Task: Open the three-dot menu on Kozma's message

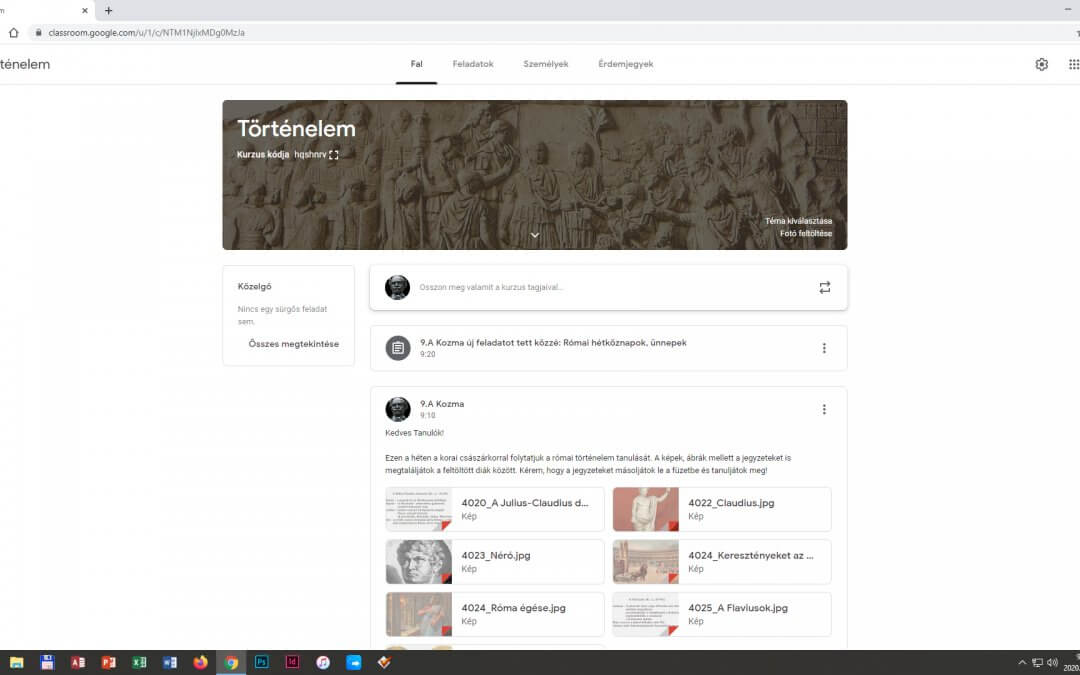Action: coord(824,408)
